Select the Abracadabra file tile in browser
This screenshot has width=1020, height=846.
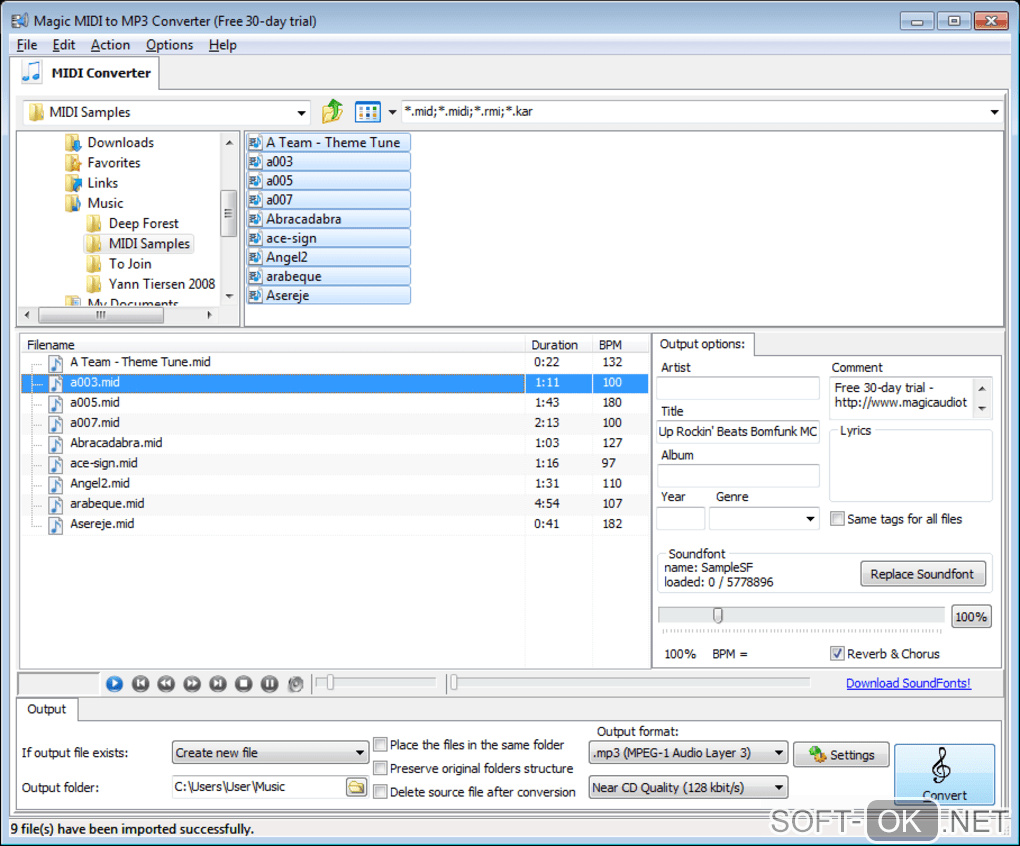[x=329, y=219]
